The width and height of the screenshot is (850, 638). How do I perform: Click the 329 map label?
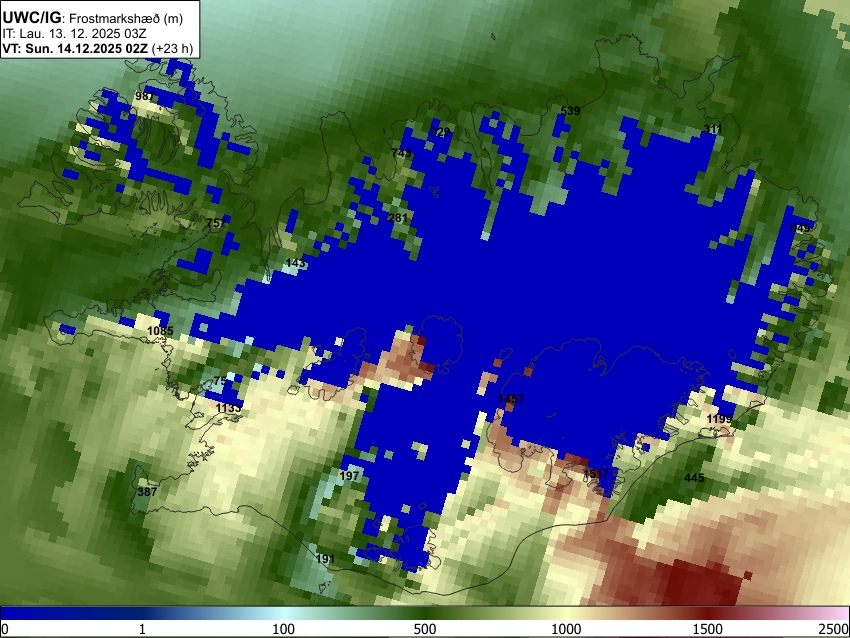441,132
